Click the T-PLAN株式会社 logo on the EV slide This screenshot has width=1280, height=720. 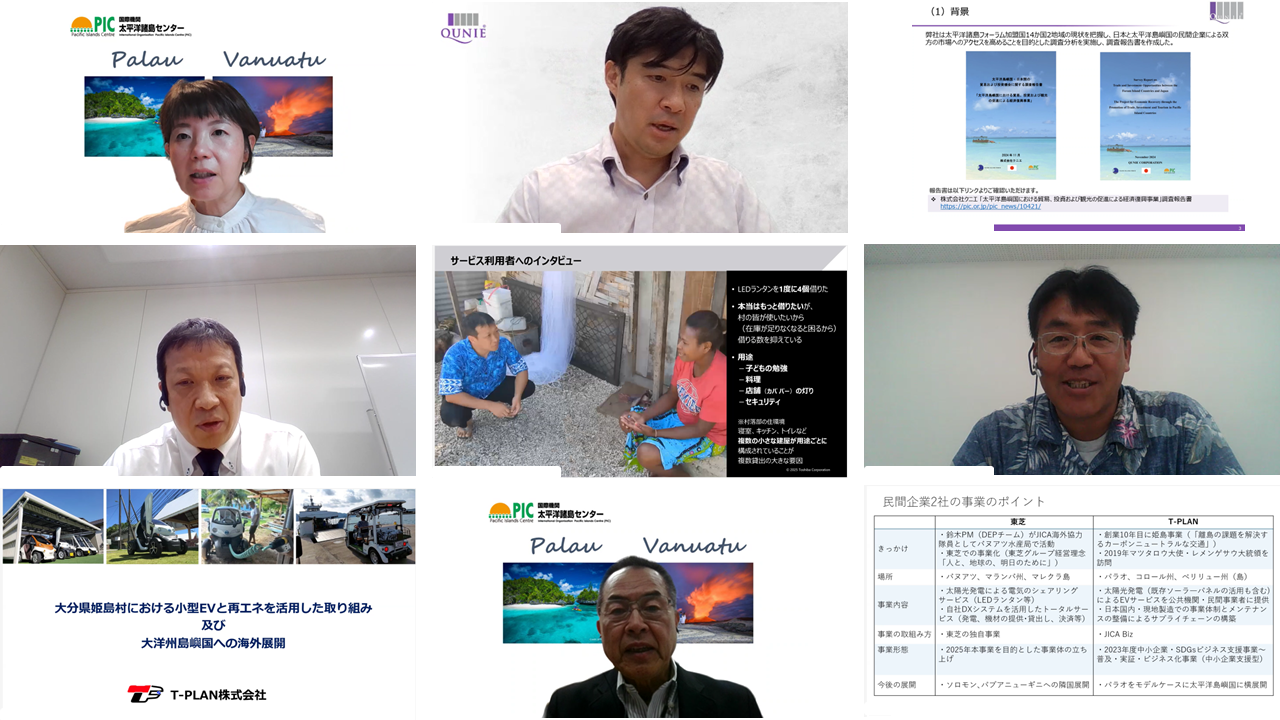coord(197,693)
